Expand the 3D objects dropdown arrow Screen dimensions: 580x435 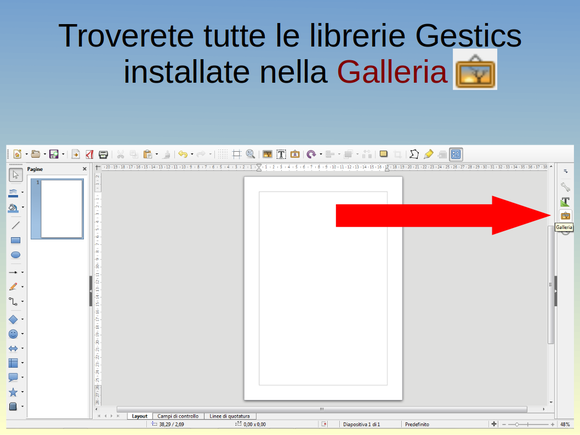23,406
